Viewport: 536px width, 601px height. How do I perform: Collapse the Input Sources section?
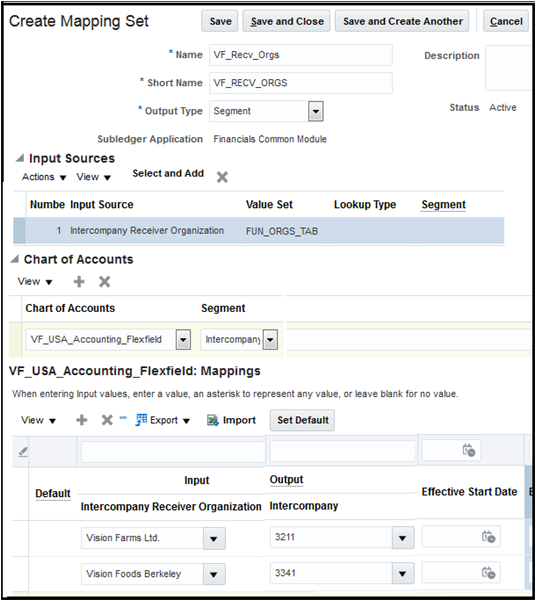[x=20, y=158]
